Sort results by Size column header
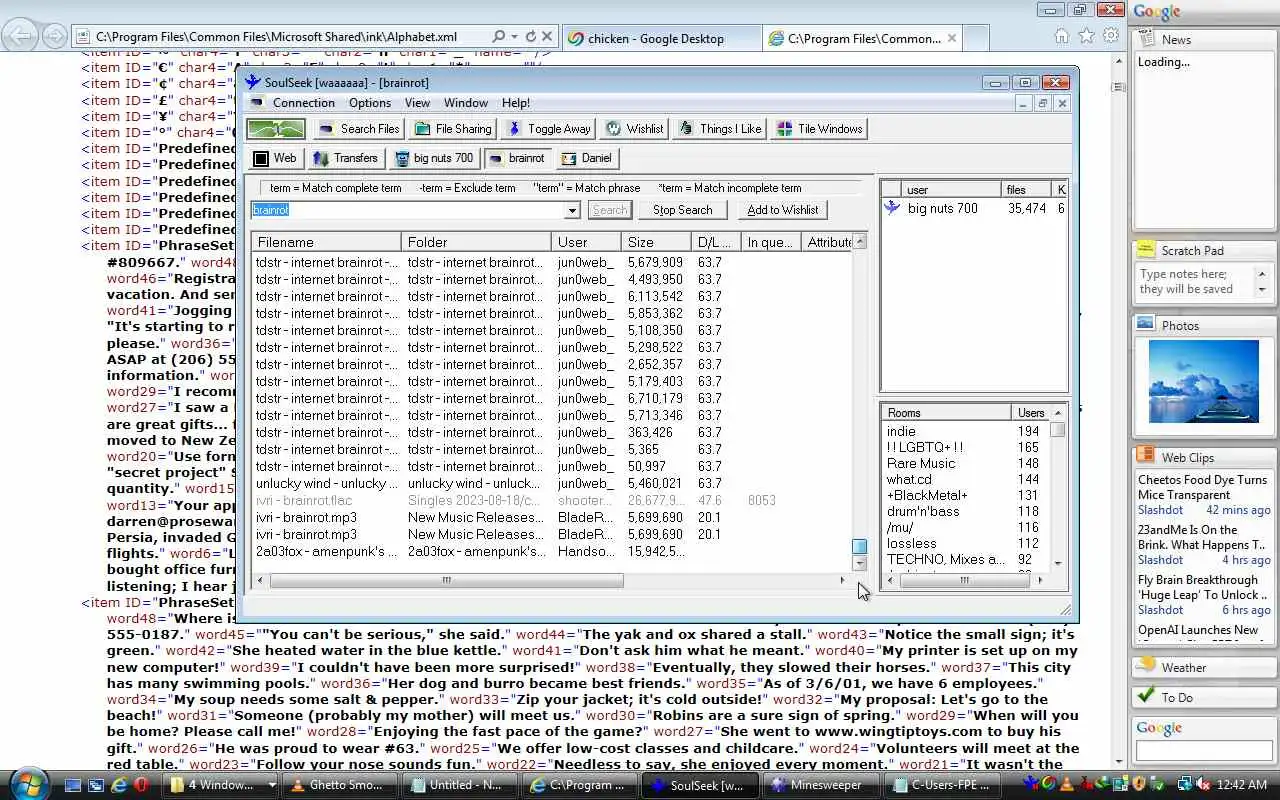 pos(656,242)
